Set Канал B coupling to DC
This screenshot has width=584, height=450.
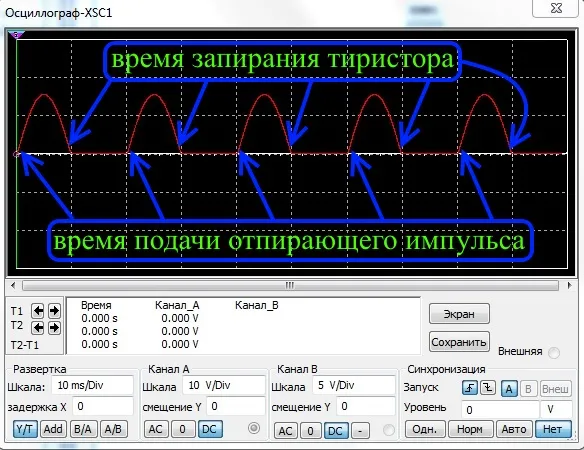336,431
